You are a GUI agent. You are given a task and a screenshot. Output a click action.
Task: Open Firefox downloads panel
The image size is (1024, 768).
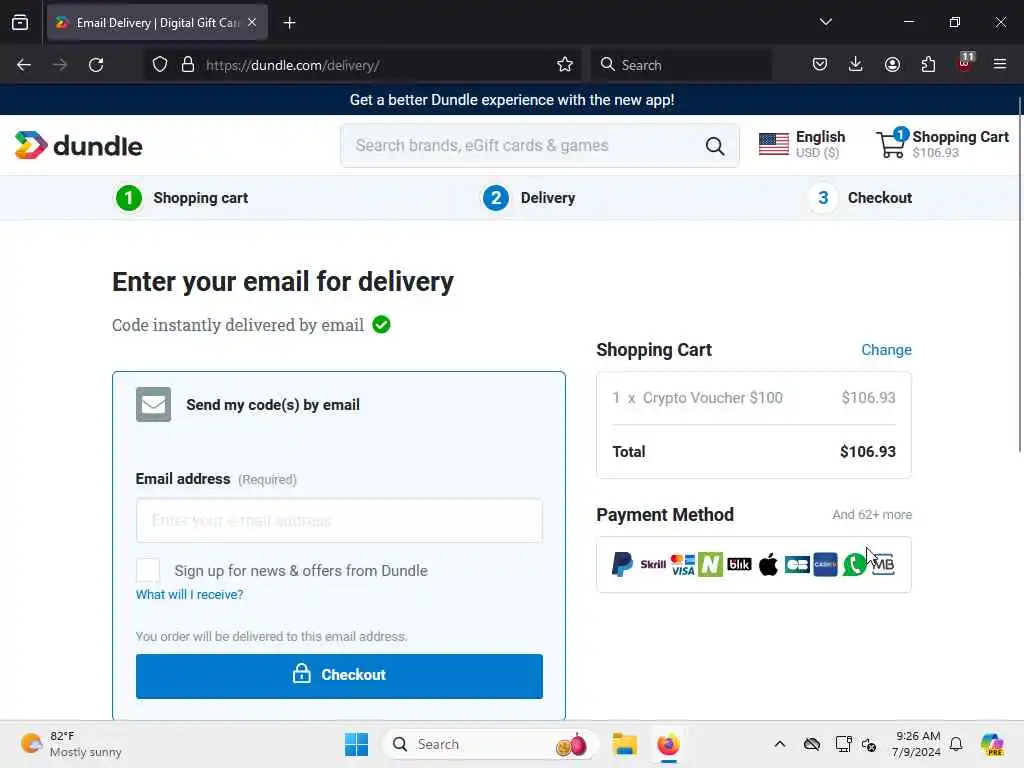coord(856,64)
